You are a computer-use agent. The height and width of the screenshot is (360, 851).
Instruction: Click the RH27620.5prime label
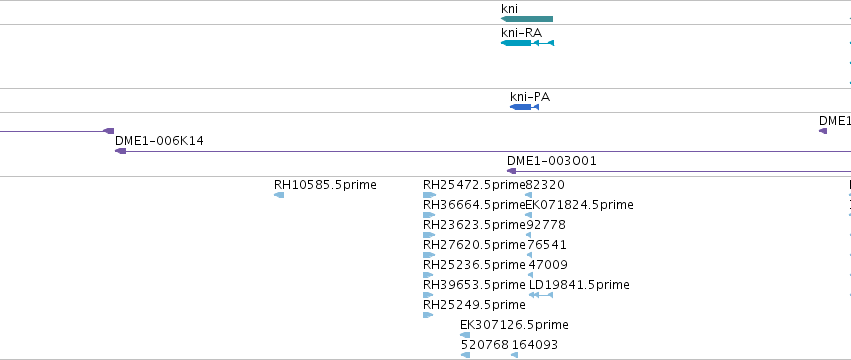point(474,245)
